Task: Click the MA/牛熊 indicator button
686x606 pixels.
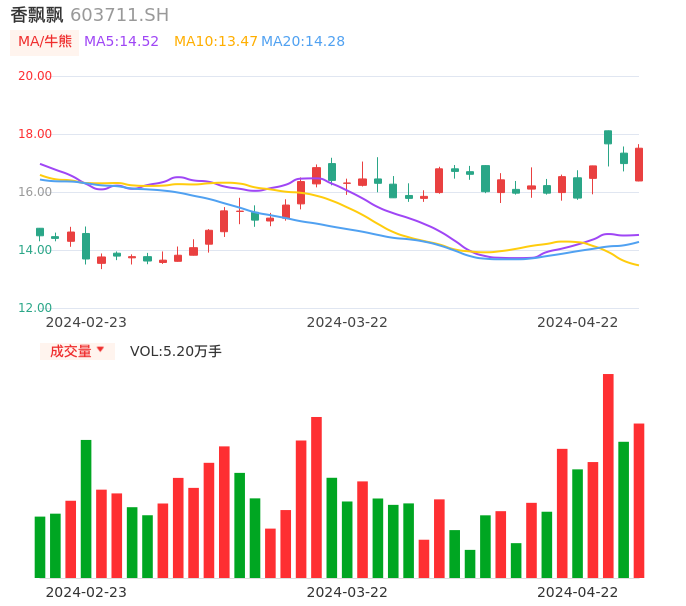Action: click(45, 42)
